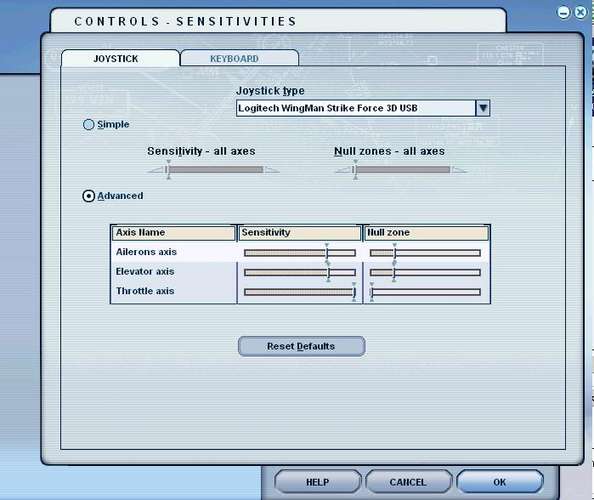Screen dimensions: 594x500
Task: Click the Ailerons axis sensitivity slider
Action: (300, 253)
